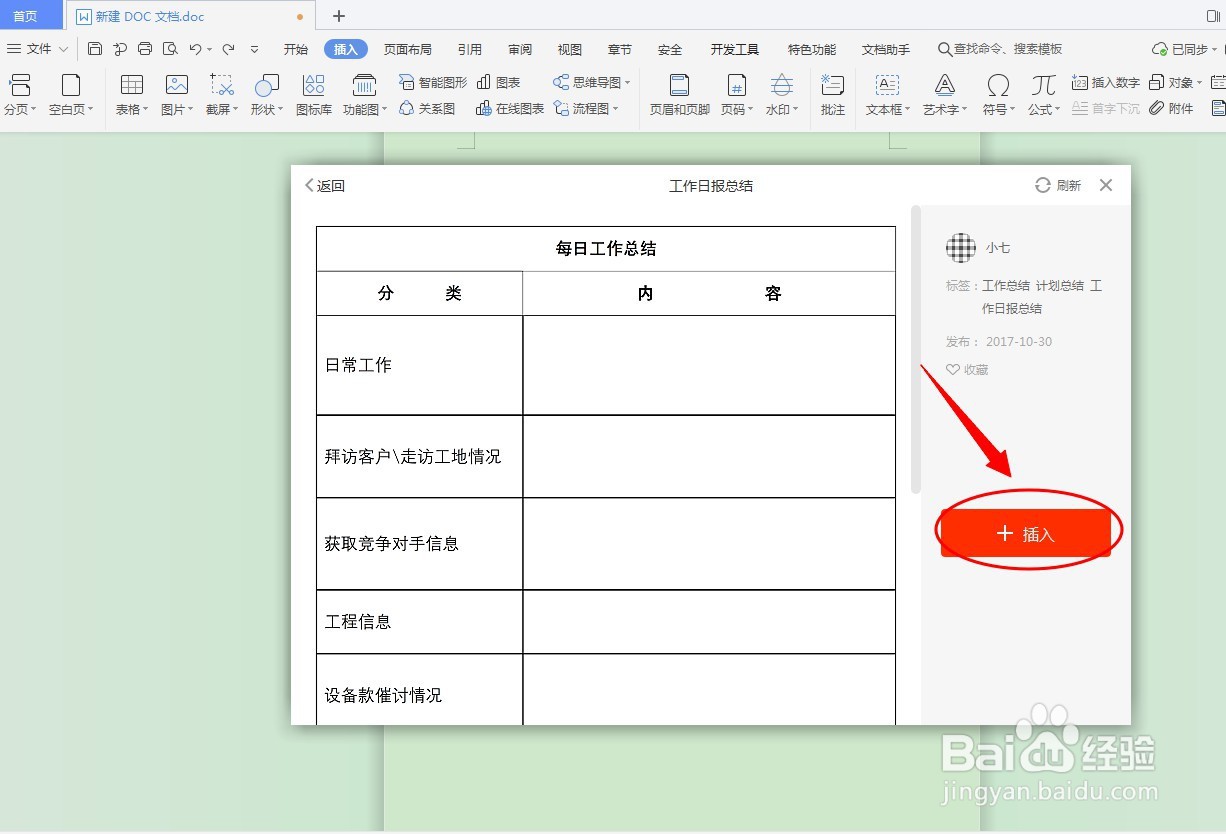Go back using the 返回 link

pyautogui.click(x=324, y=185)
